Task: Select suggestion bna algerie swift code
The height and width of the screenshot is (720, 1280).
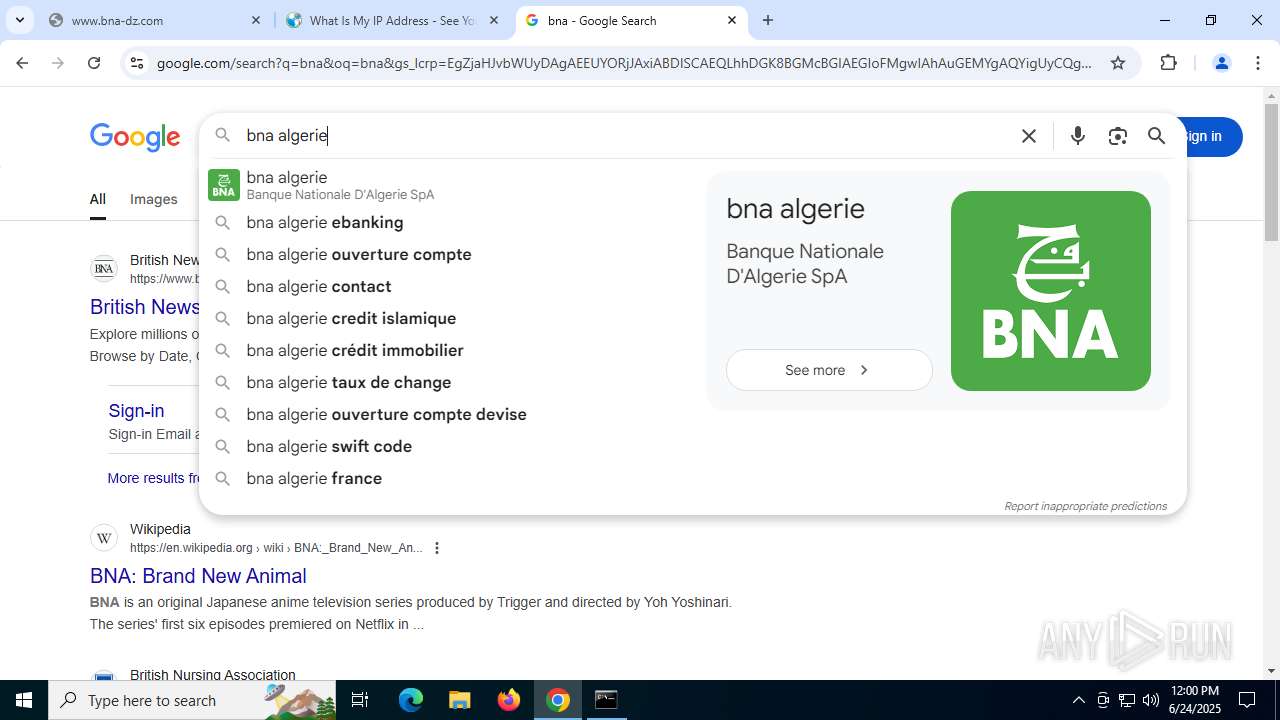Action: 452,446
